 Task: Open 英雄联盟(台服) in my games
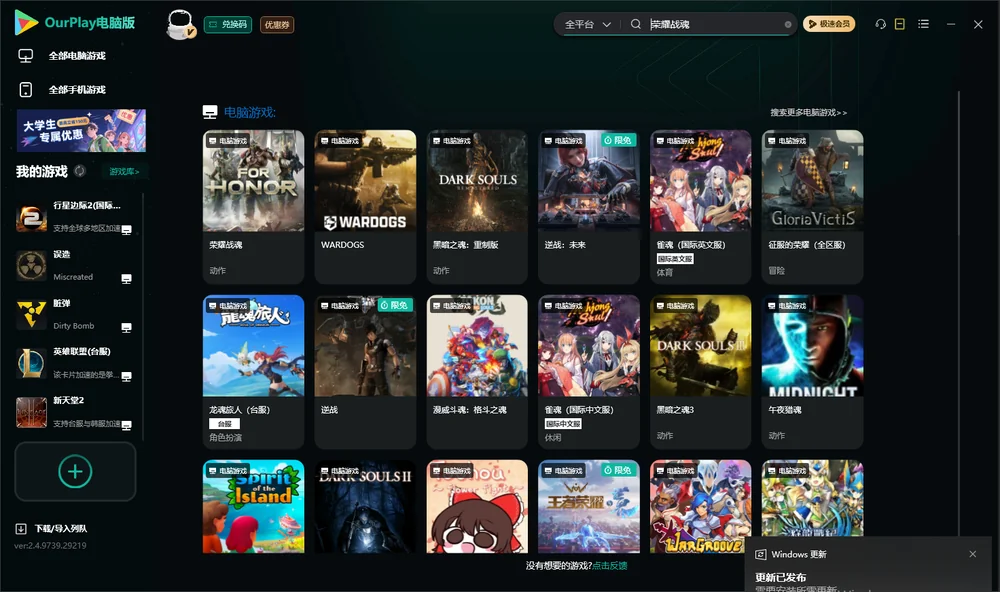point(75,363)
